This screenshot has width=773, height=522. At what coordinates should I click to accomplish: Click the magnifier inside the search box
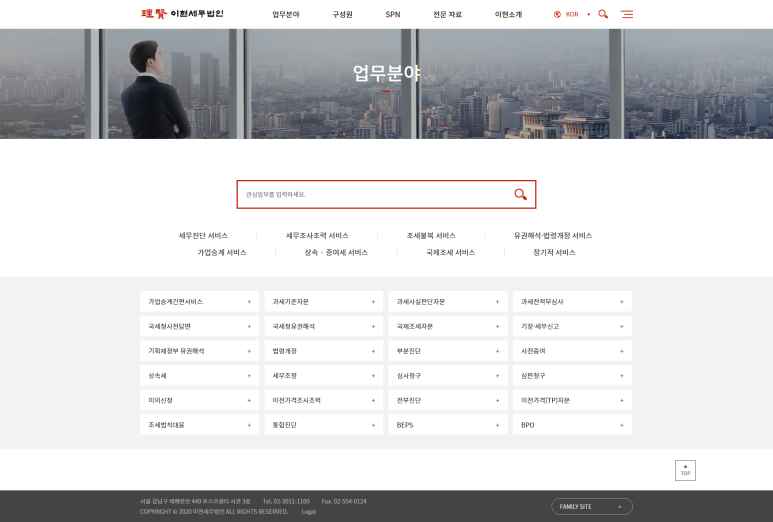pyautogui.click(x=521, y=194)
